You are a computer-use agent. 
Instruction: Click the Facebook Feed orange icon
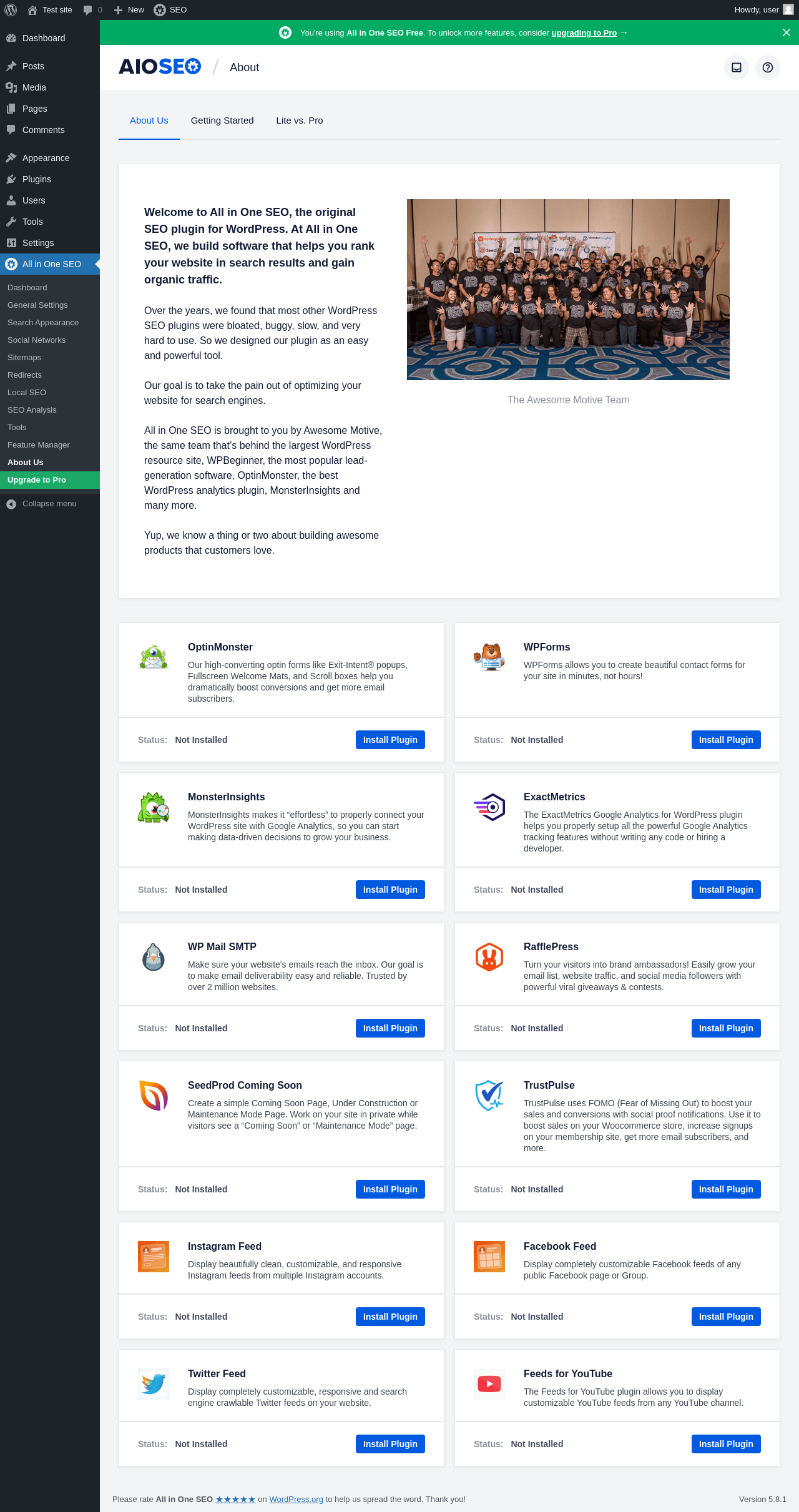(x=489, y=1257)
